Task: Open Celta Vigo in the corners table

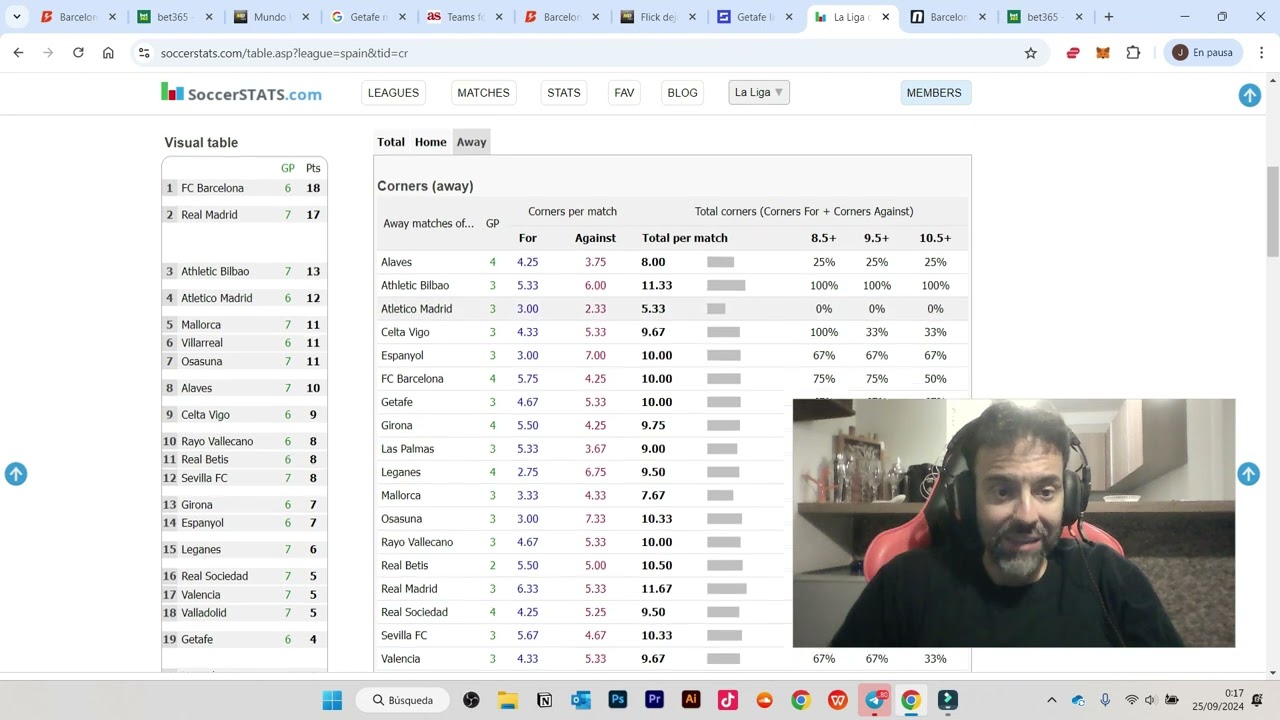Action: coord(405,332)
